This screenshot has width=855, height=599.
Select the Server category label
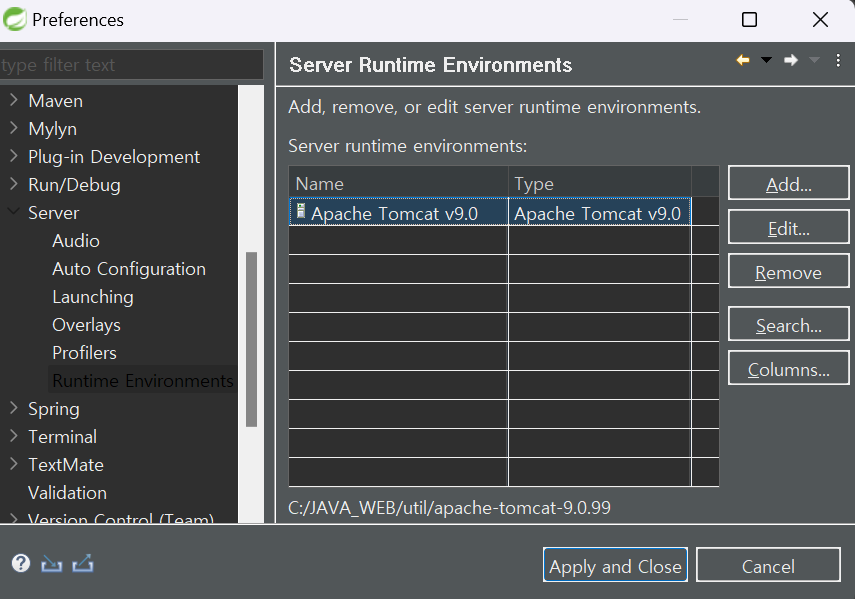tap(53, 213)
